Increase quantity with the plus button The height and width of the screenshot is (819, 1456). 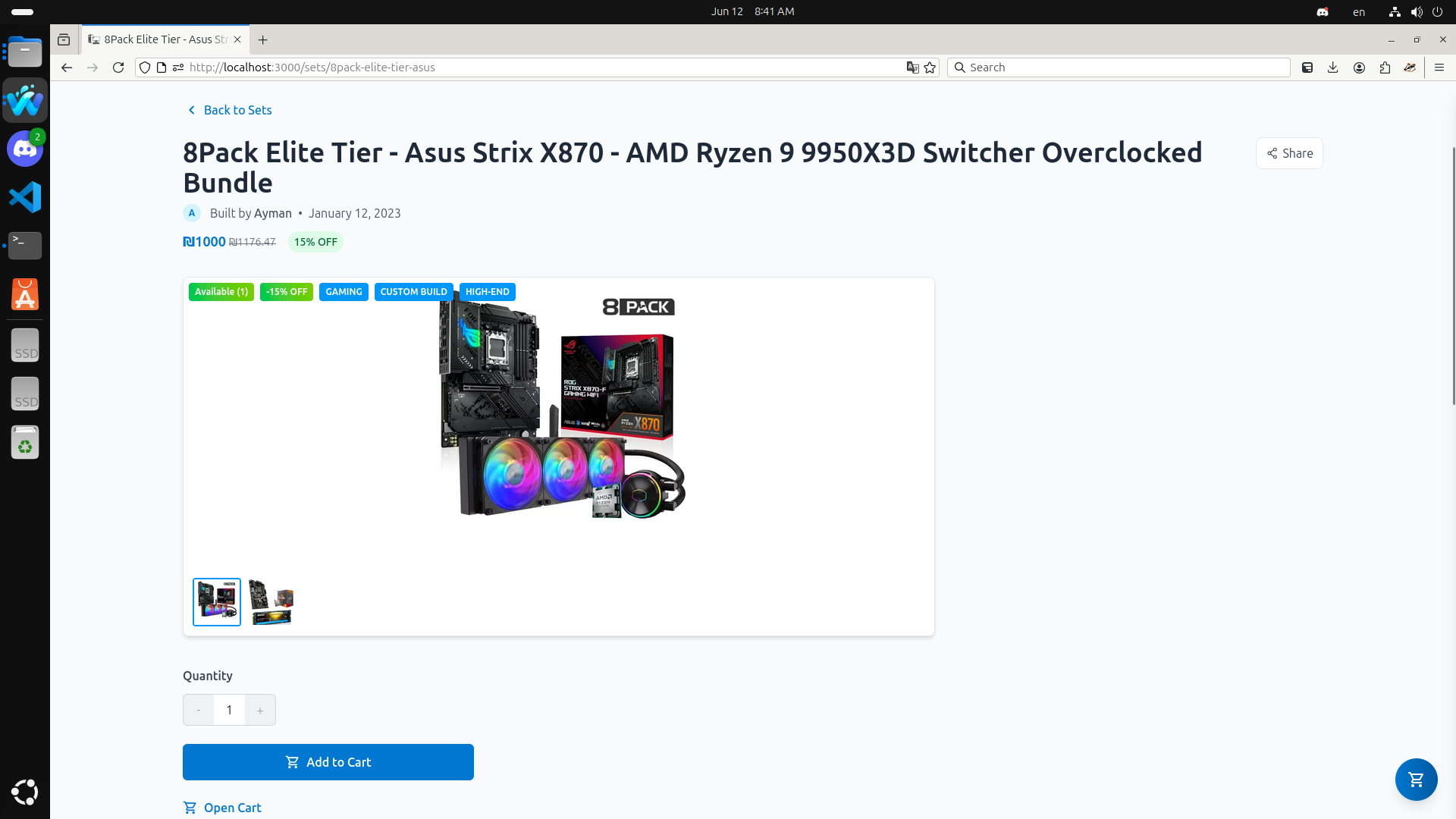260,711
